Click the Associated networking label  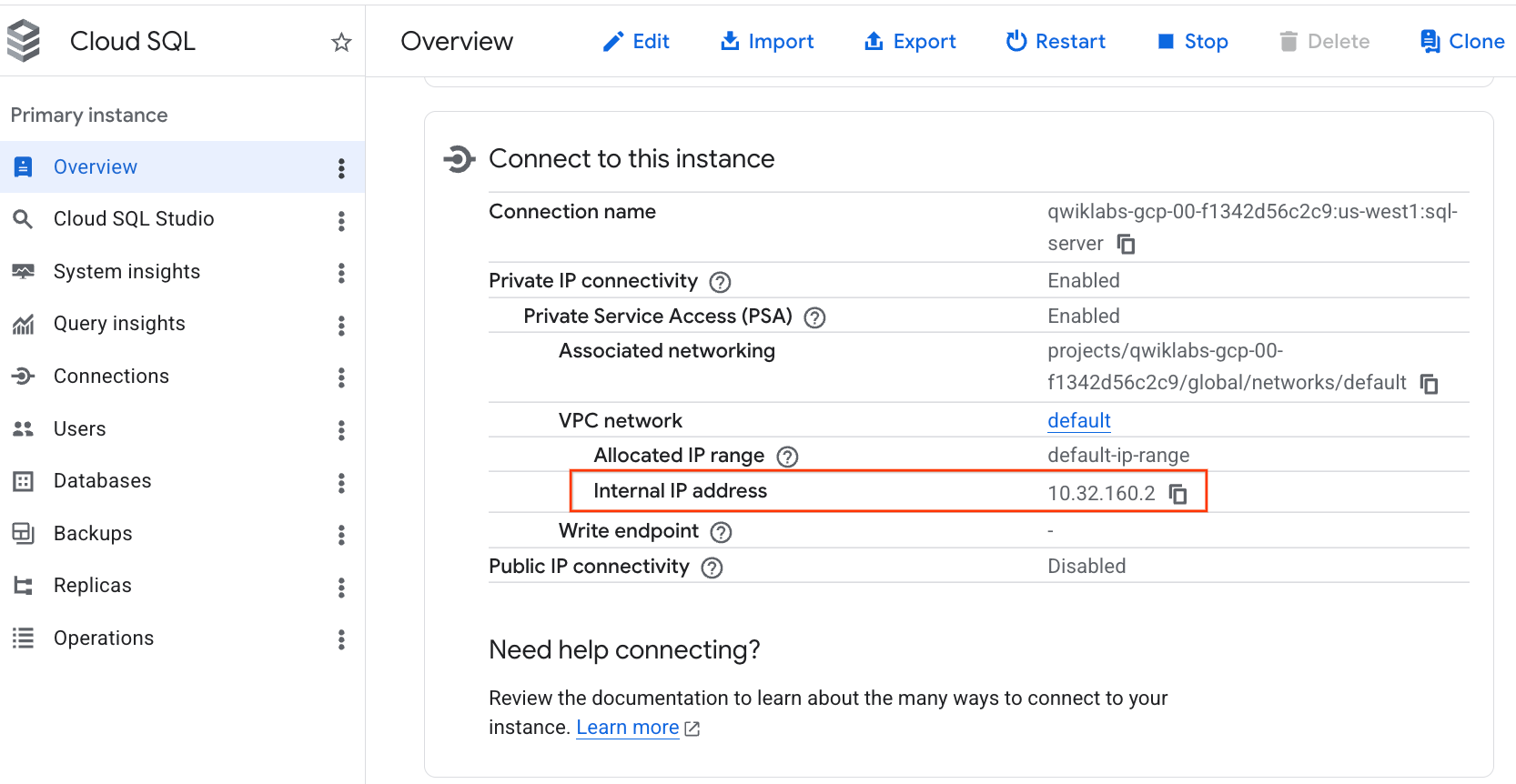tap(667, 350)
